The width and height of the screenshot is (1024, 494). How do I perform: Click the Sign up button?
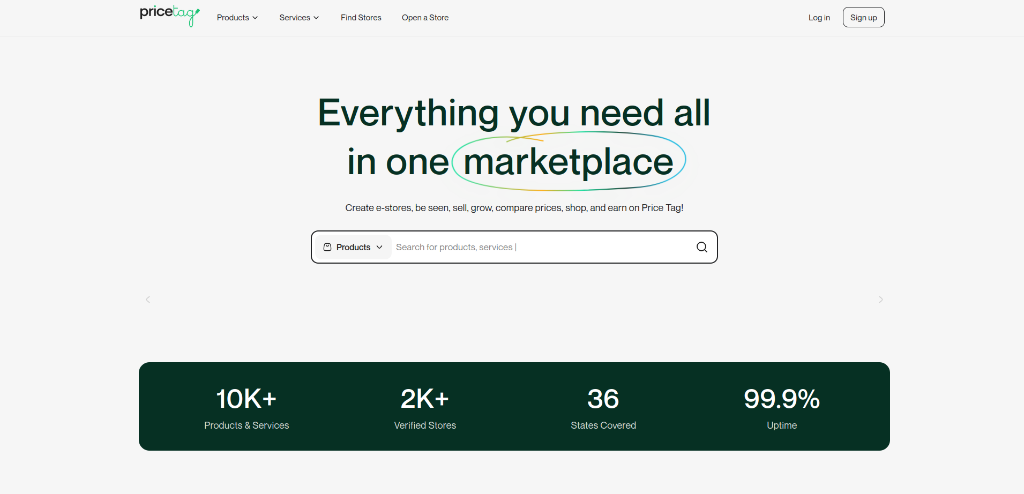[863, 18]
